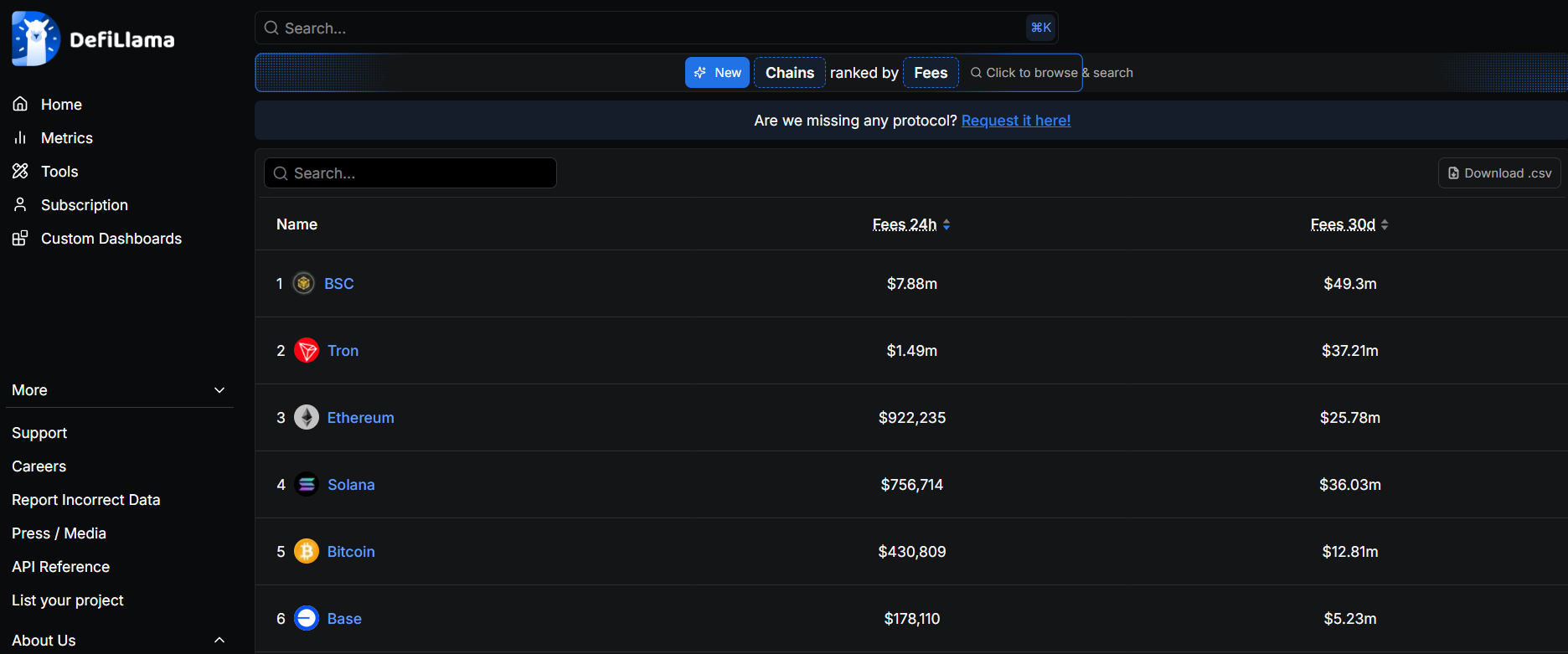1568x654 pixels.
Task: Open the Chains selector dropdown
Action: point(789,73)
